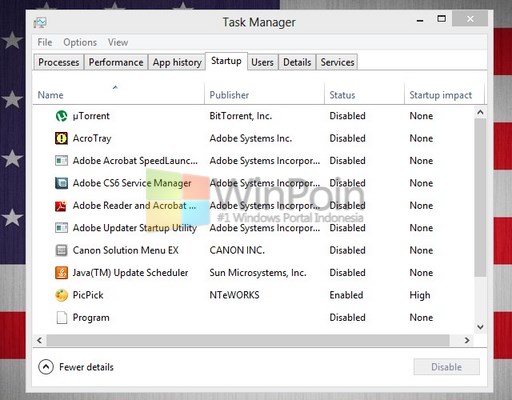Switch to the Users tab
The height and width of the screenshot is (400, 512).
pos(262,62)
